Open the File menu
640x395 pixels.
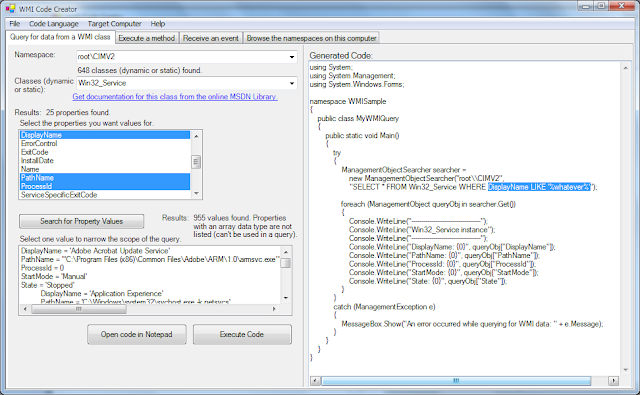[15, 24]
